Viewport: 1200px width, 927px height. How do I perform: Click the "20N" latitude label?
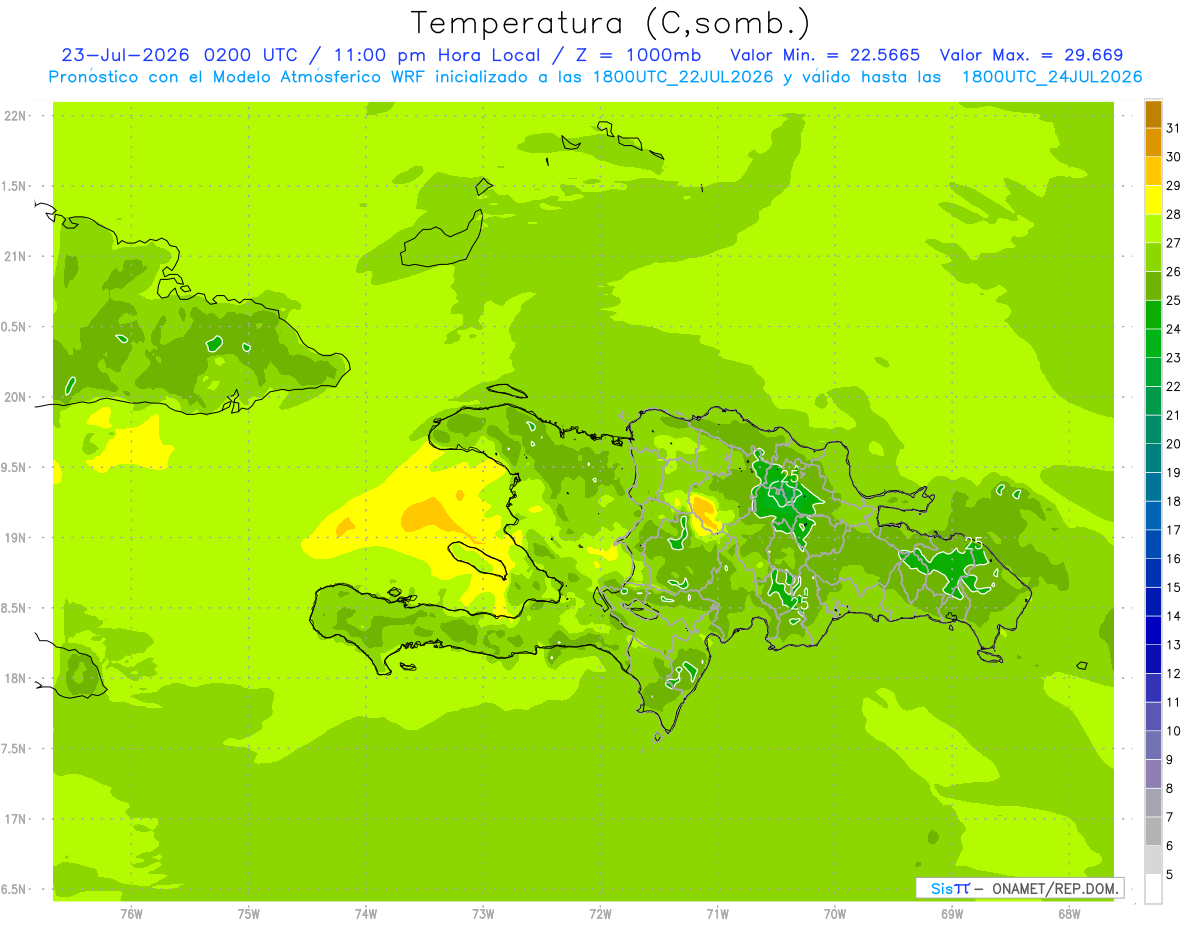coord(15,397)
